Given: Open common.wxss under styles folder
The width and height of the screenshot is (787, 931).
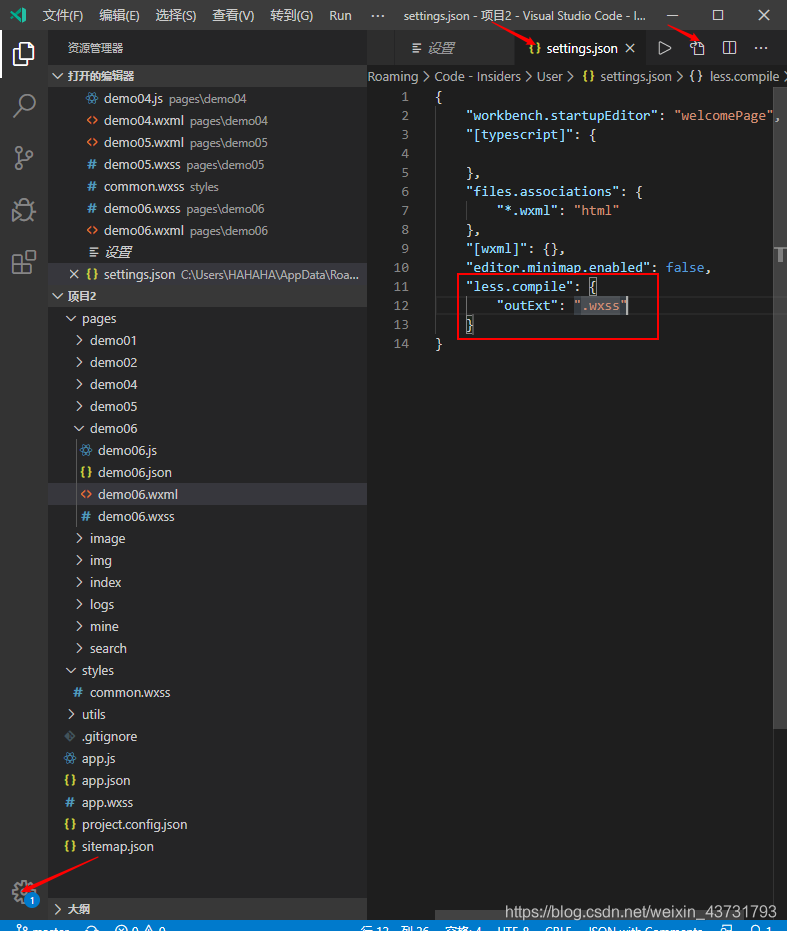Looking at the screenshot, I should [207, 692].
